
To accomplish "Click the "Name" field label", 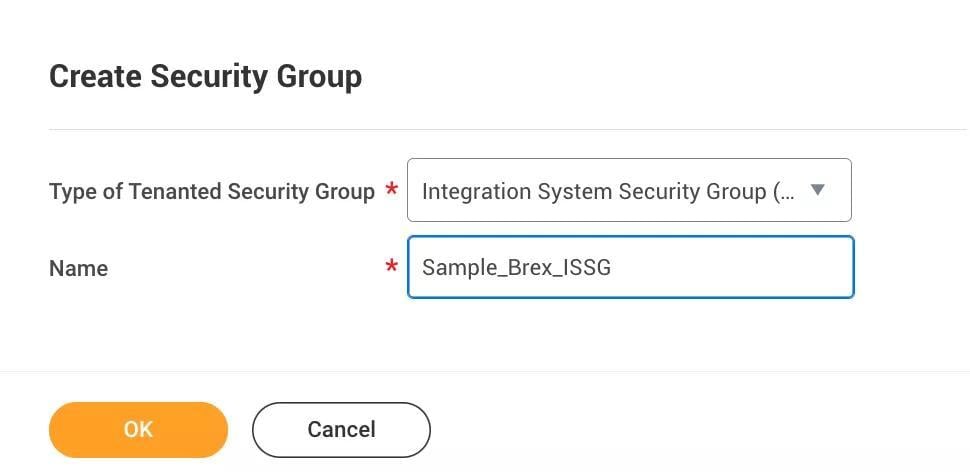I will (x=78, y=268).
